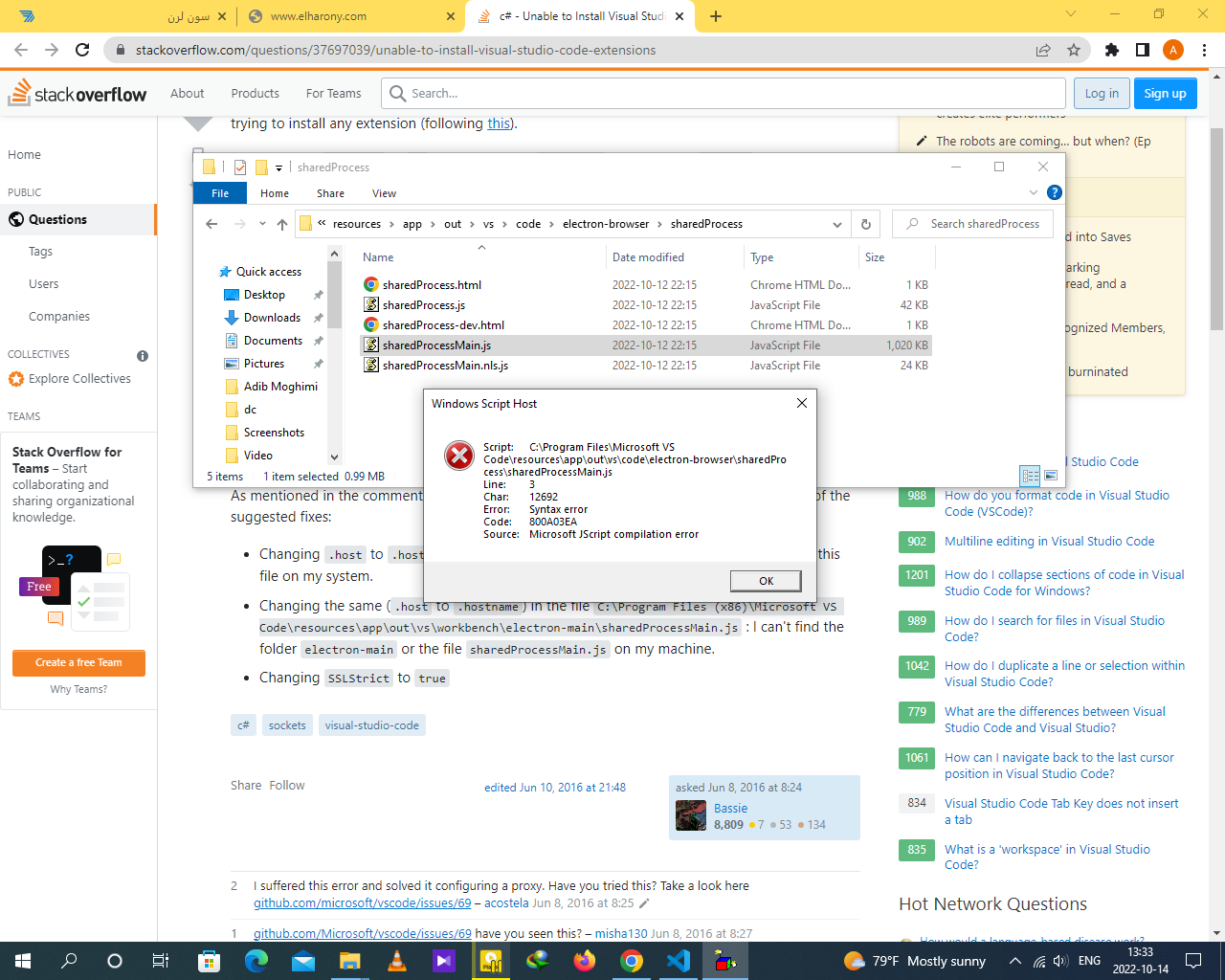
Task: Expand the 'electron-browser' breadcrumb arrow
Action: tap(660, 224)
